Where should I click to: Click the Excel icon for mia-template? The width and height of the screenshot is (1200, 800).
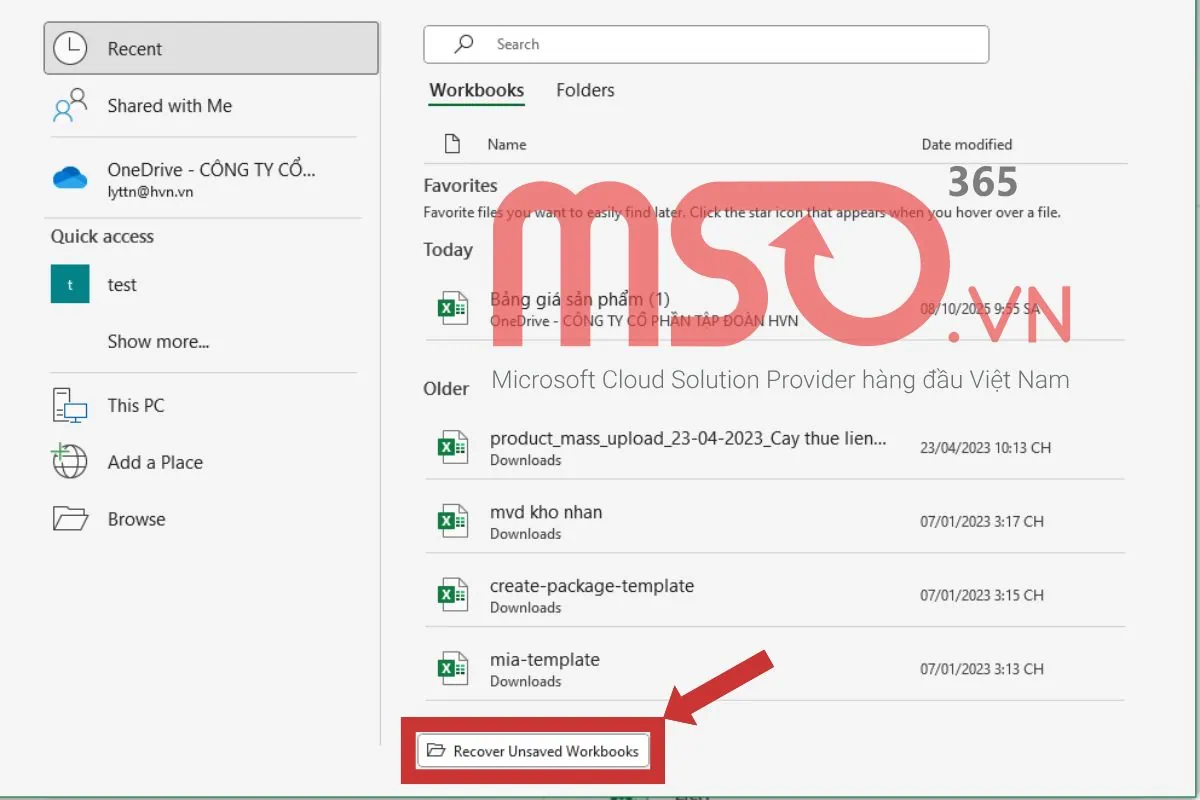[x=453, y=669]
